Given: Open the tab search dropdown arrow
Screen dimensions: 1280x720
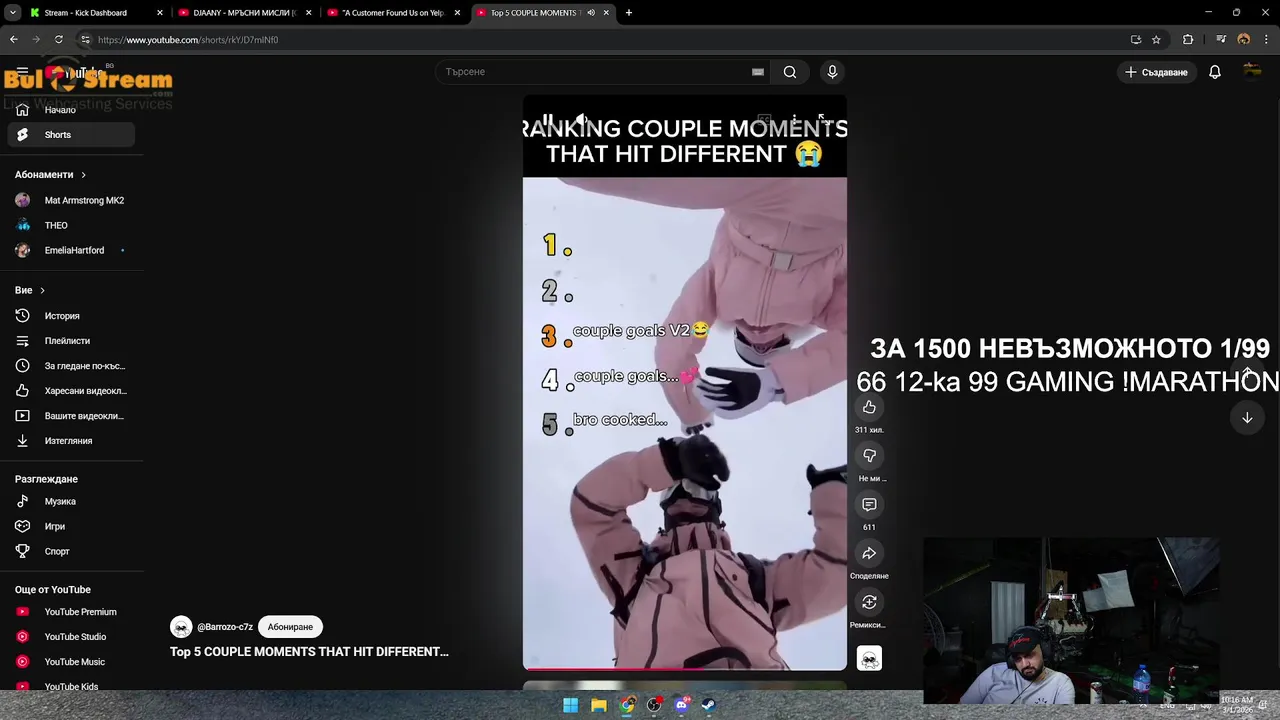Looking at the screenshot, I should [12, 13].
